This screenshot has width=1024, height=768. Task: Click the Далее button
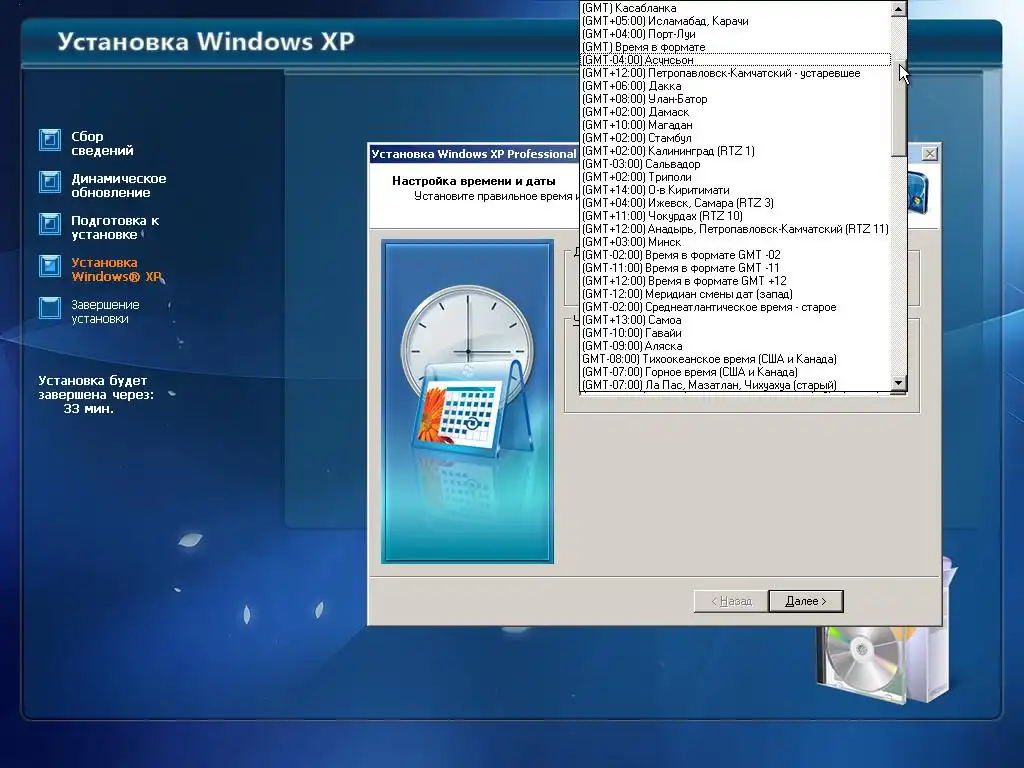[806, 601]
